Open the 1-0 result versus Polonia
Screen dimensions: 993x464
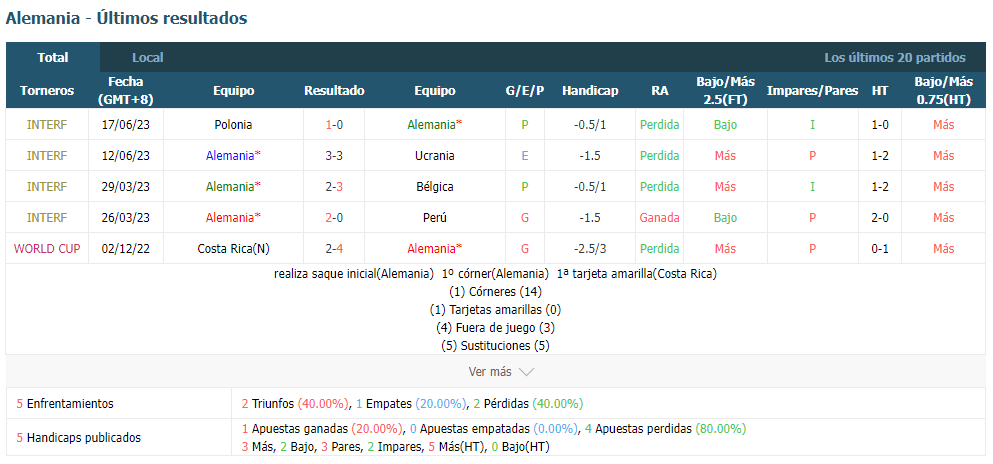[334, 125]
